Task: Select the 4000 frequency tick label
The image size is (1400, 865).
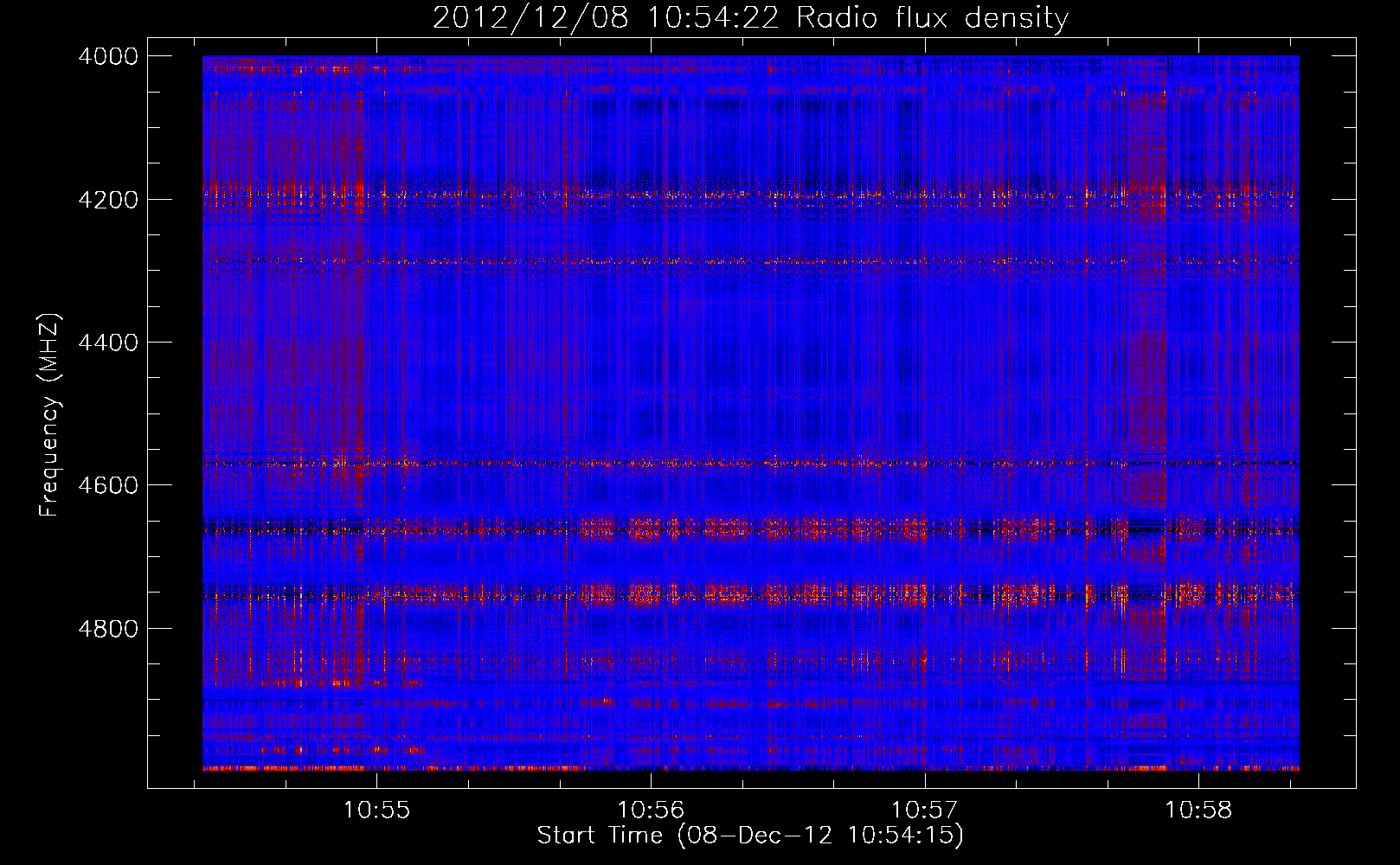Action: coord(108,56)
